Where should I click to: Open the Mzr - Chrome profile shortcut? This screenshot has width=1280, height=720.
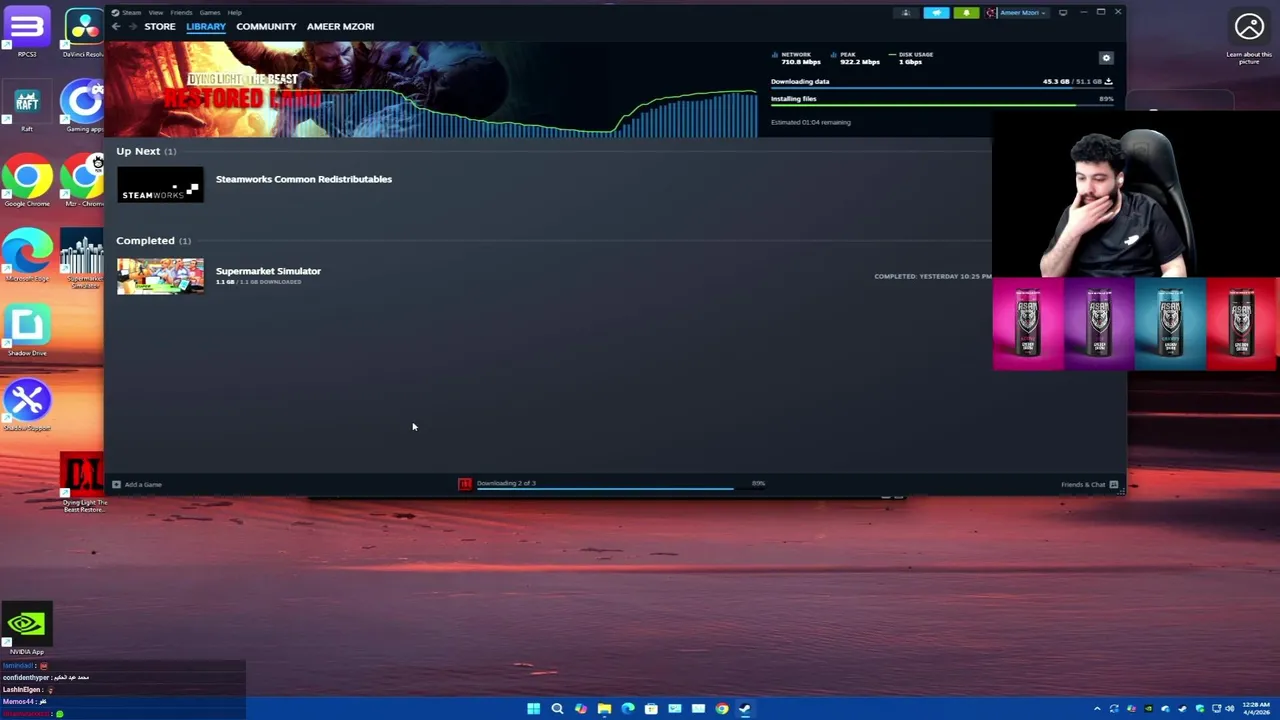[84, 180]
